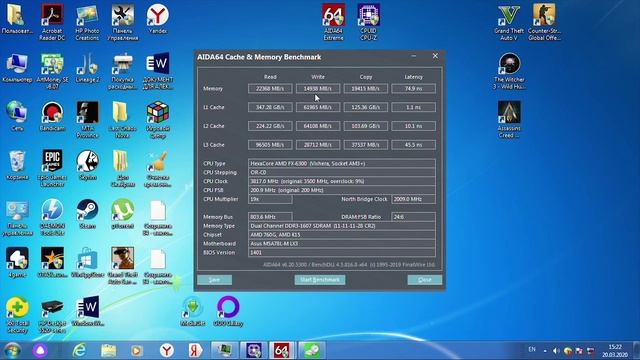Click the North Bridge Clock value field
Image resolution: width=640 pixels, height=360 pixels.
[413, 199]
